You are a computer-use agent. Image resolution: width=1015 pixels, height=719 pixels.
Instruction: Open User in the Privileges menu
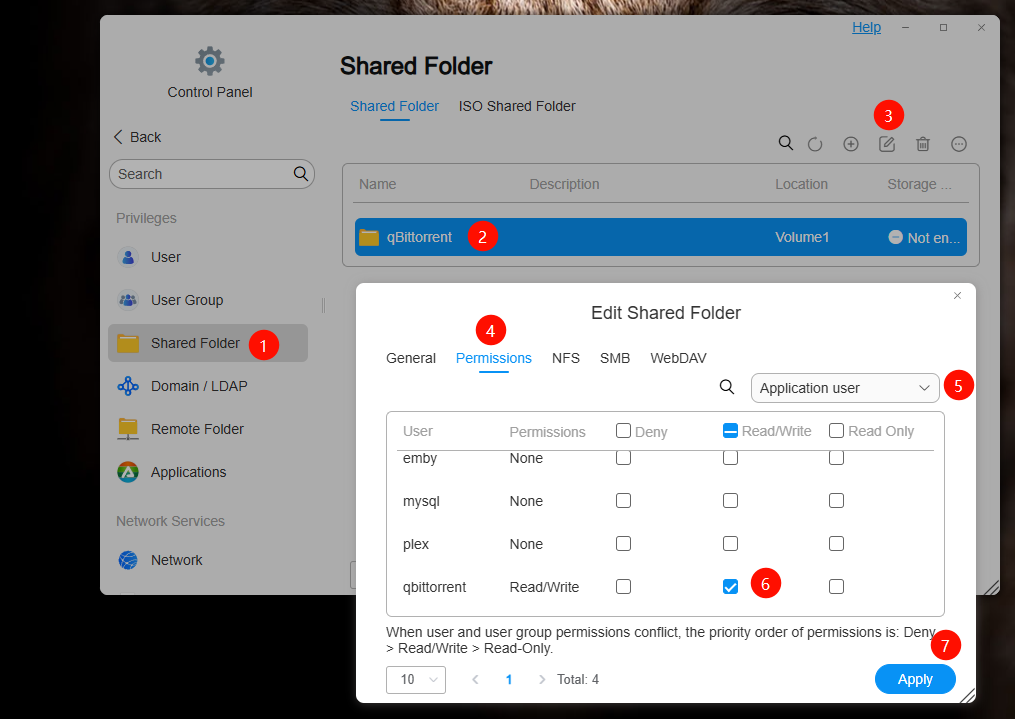pyautogui.click(x=208, y=257)
